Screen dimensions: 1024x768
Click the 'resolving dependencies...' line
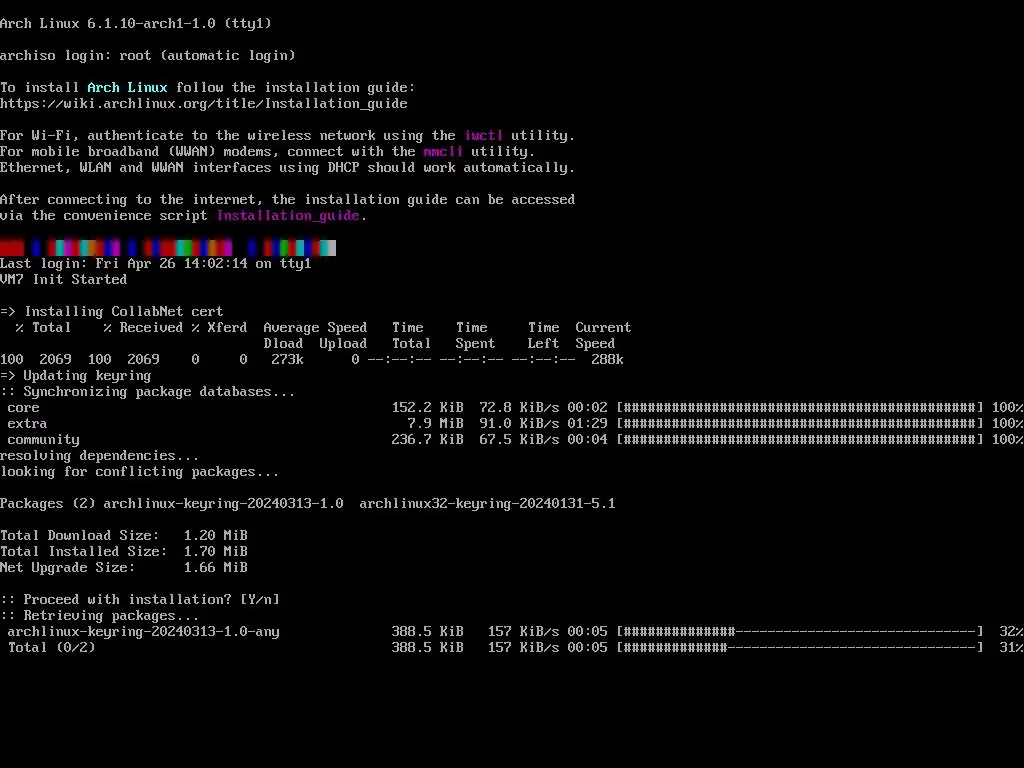tap(100, 455)
